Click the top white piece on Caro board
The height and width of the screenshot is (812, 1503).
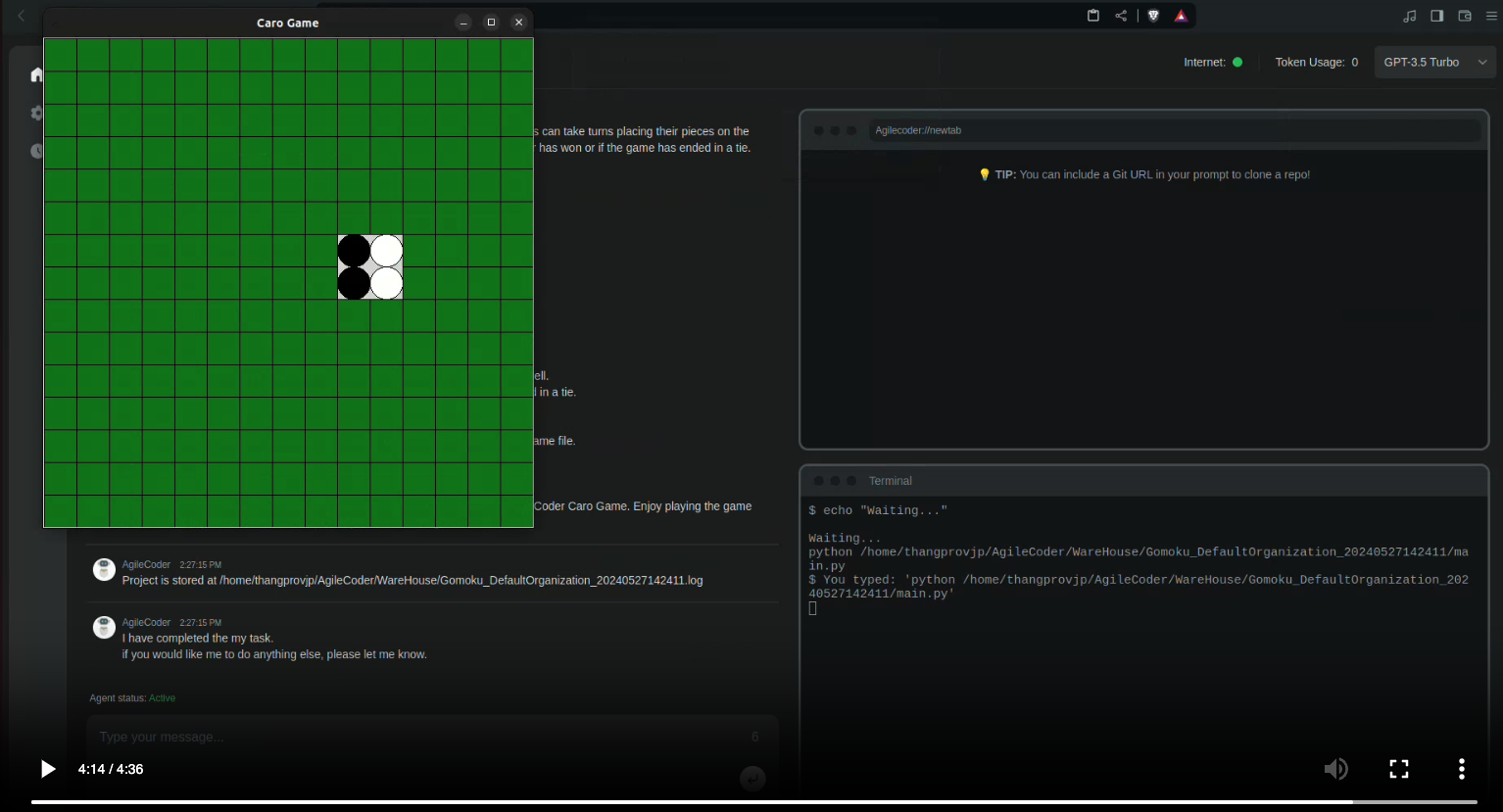(387, 251)
